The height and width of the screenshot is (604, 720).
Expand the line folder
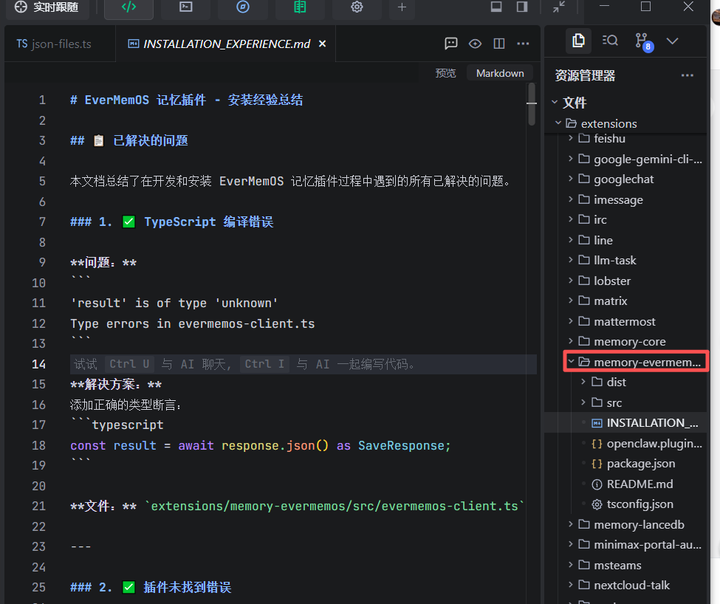[x=570, y=240]
